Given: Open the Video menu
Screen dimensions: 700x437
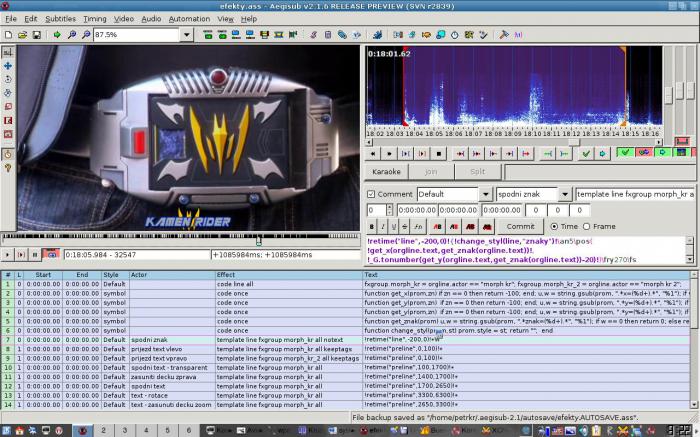Looking at the screenshot, I should 124,19.
